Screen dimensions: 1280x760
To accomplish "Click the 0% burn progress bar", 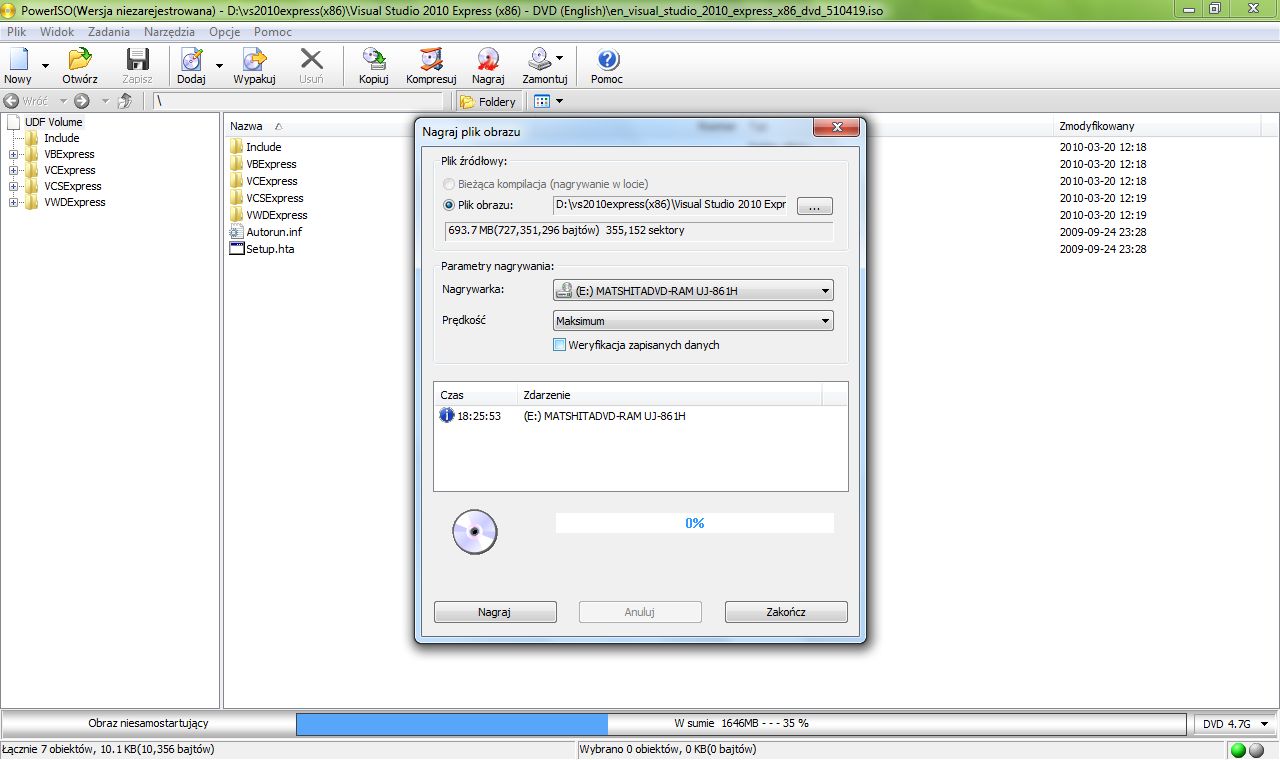I will point(694,523).
